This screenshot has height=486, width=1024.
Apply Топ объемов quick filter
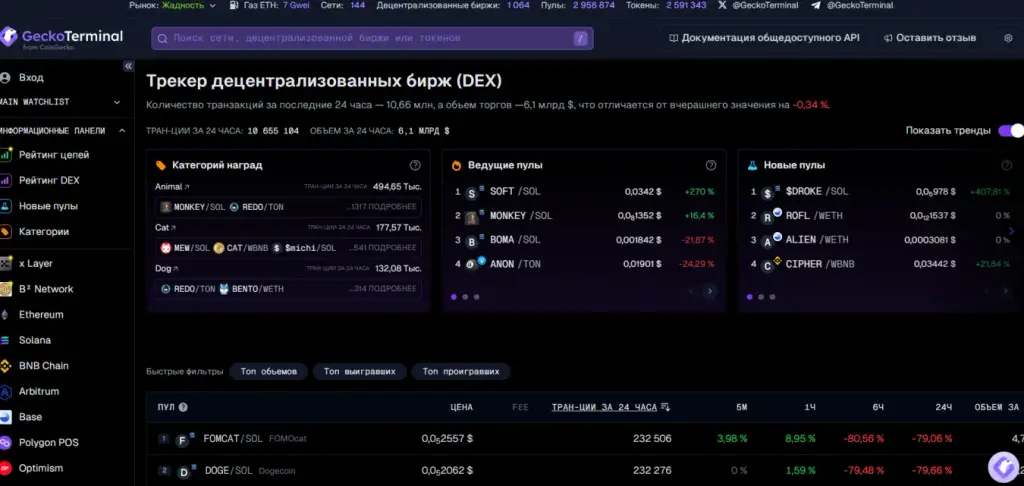tap(268, 372)
